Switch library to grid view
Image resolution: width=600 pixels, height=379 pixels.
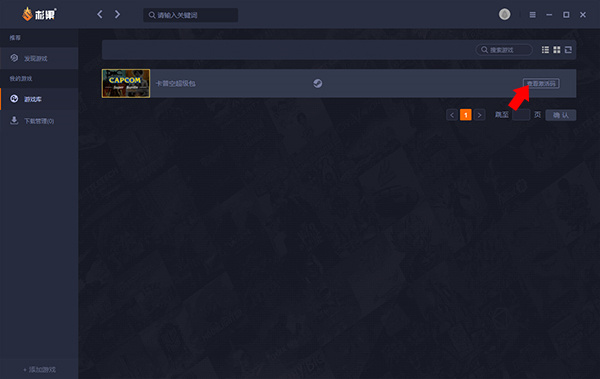(557, 50)
